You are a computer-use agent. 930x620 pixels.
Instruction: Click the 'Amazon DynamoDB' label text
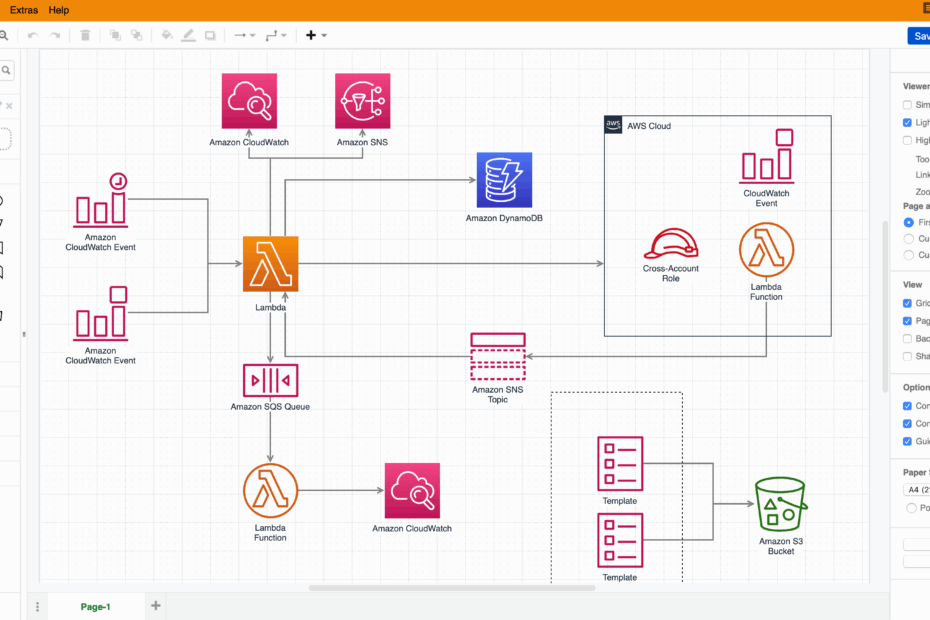(x=504, y=218)
